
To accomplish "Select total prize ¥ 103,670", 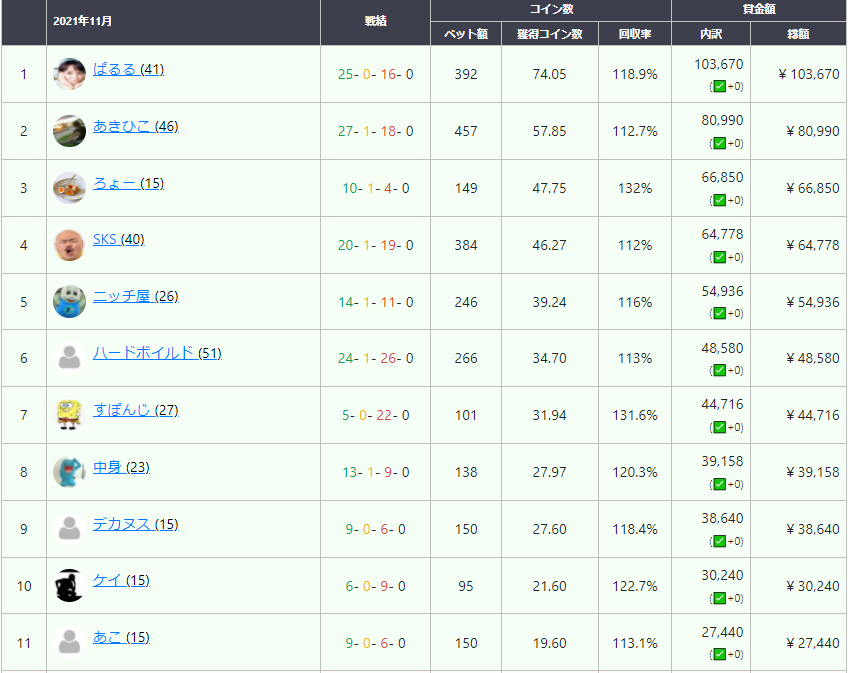I will 809,74.
